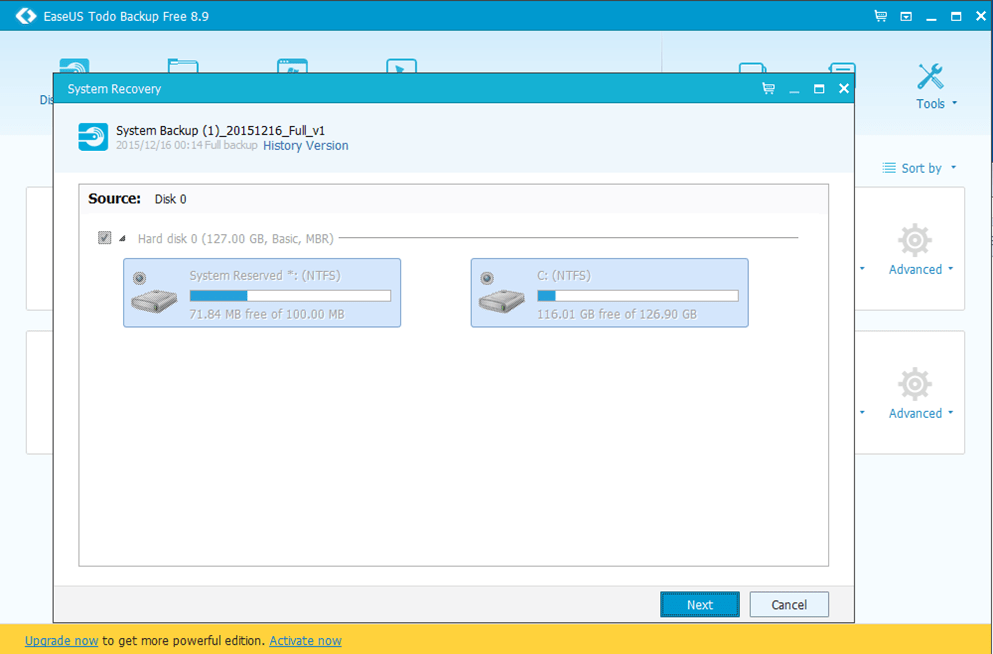Click the backup name System Backup (1)_20151216_Full_v1
The image size is (993, 654).
220,130
